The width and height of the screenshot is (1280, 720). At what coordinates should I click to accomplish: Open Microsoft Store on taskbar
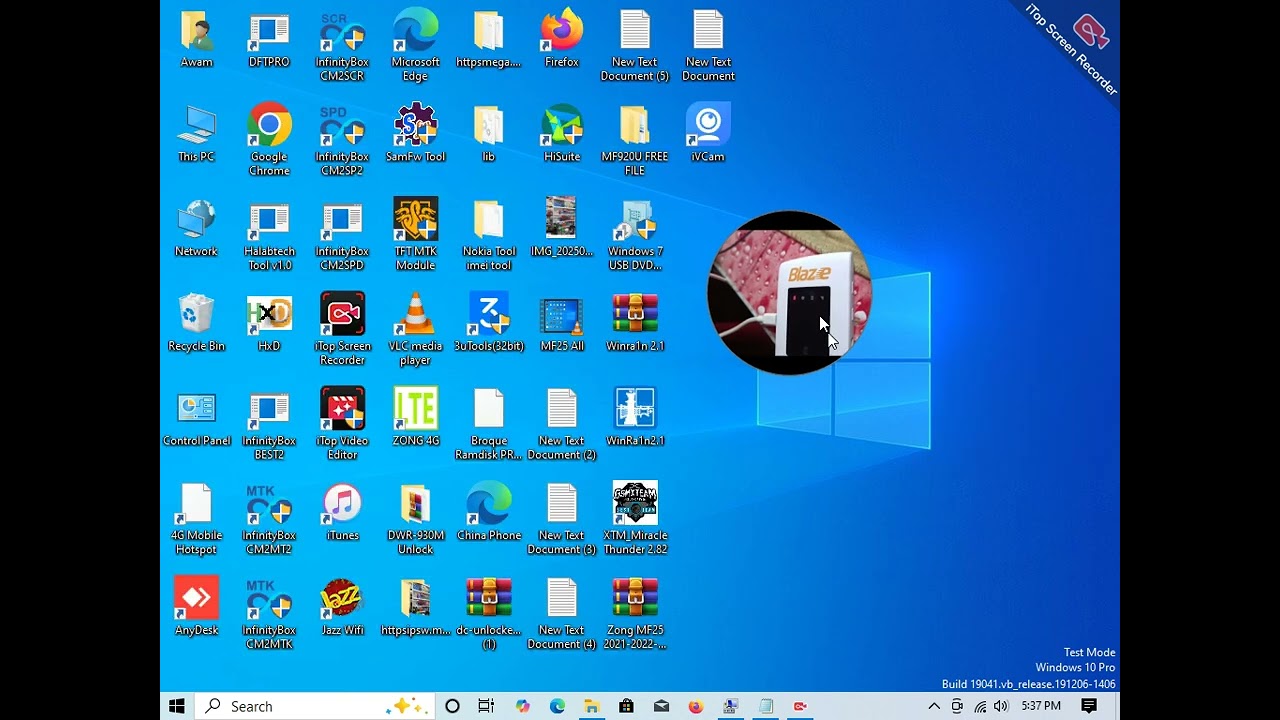(626, 706)
